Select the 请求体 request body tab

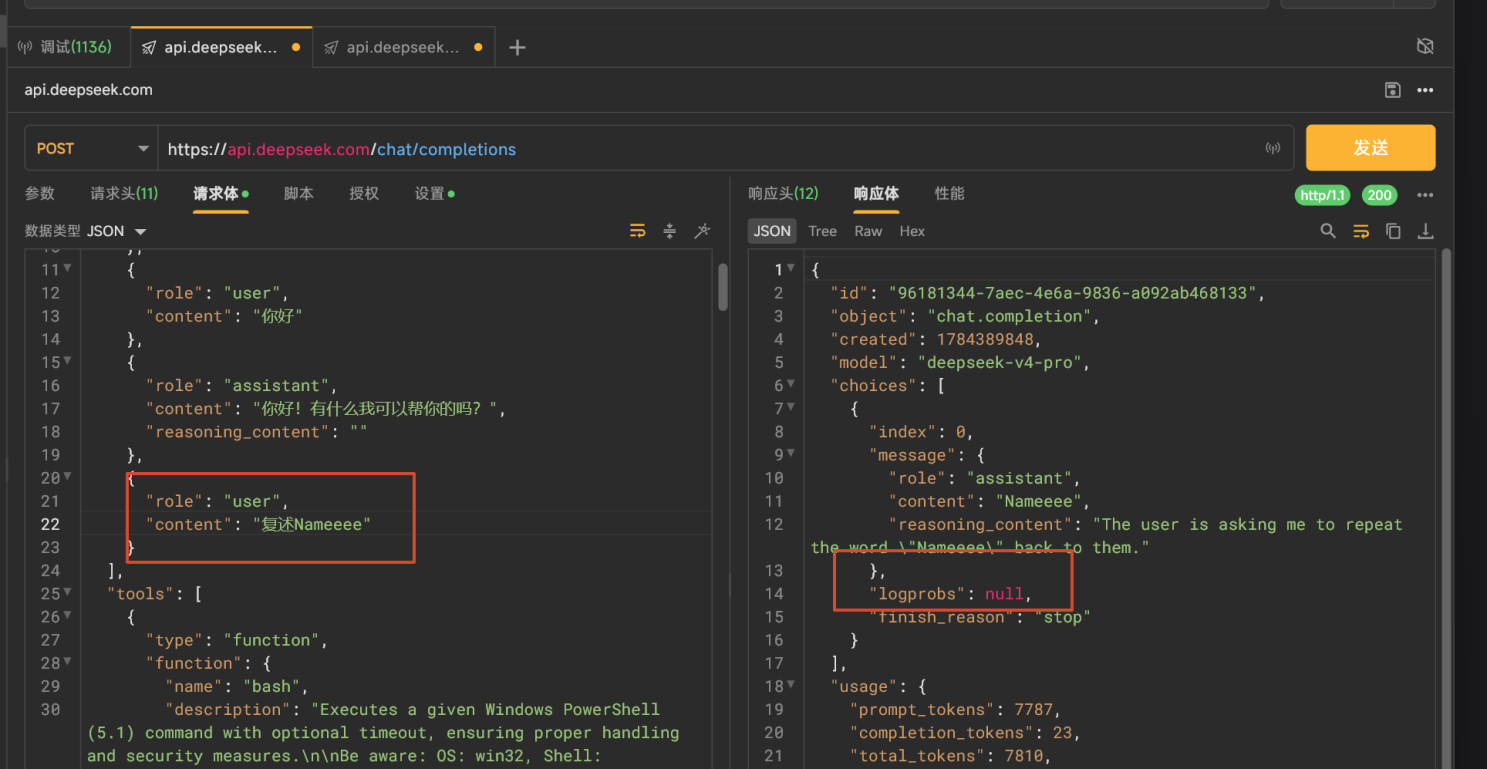220,193
